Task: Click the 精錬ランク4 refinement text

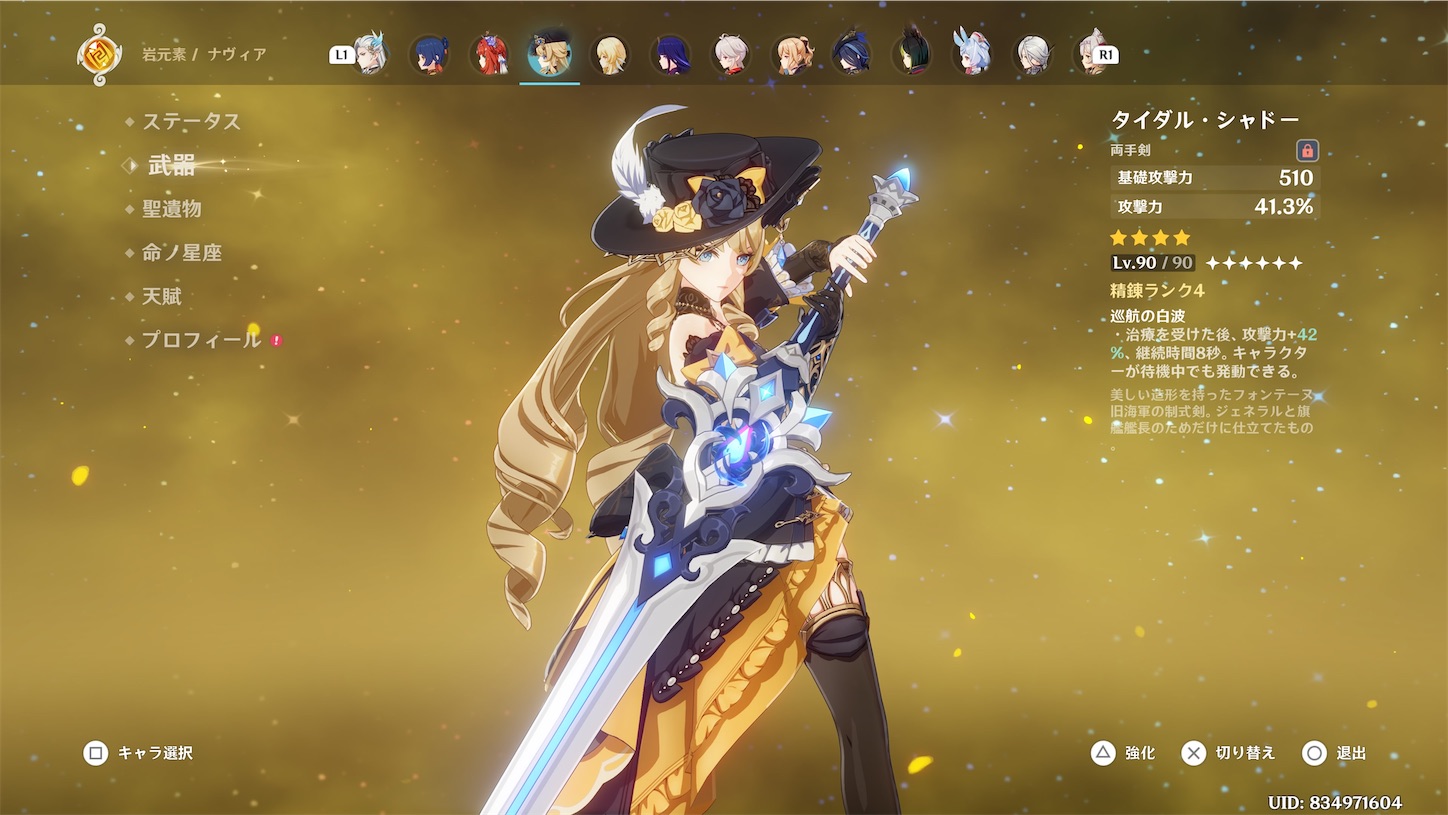Action: point(1157,291)
